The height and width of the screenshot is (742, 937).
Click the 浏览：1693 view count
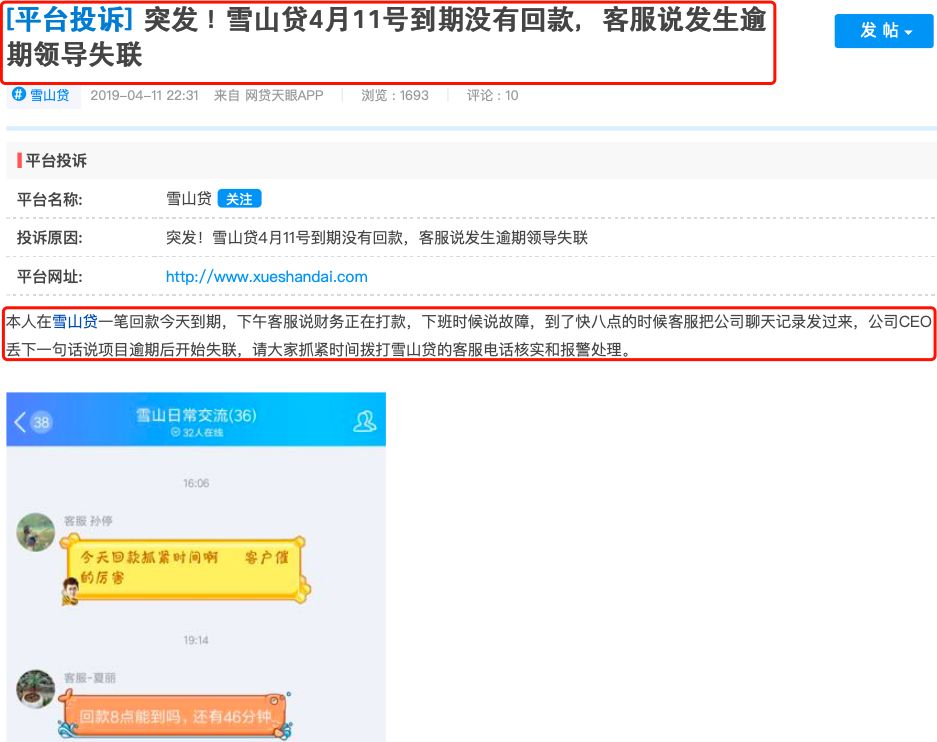[395, 96]
